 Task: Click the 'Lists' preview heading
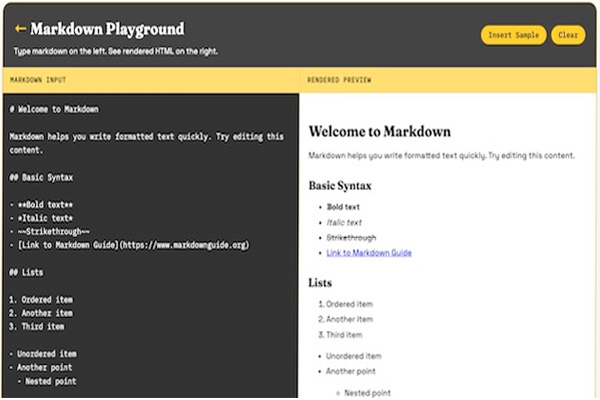point(320,283)
